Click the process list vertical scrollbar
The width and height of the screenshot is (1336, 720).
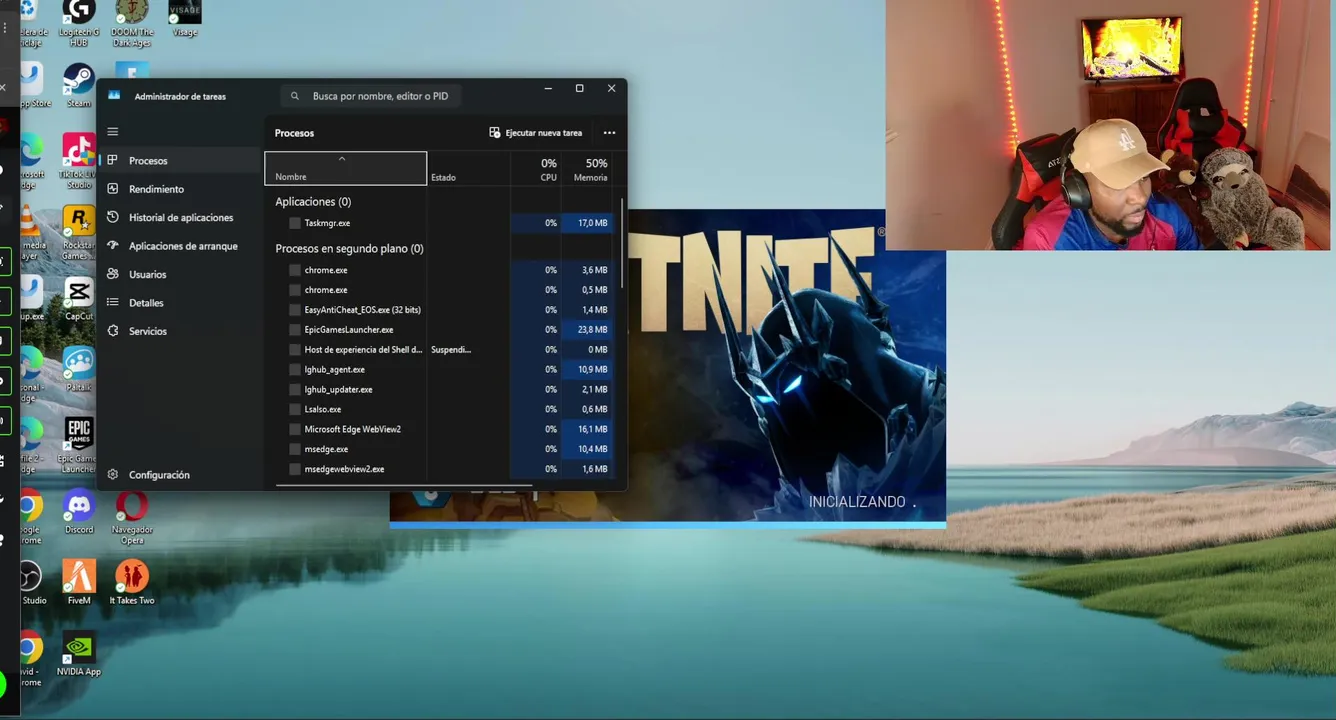pyautogui.click(x=623, y=243)
